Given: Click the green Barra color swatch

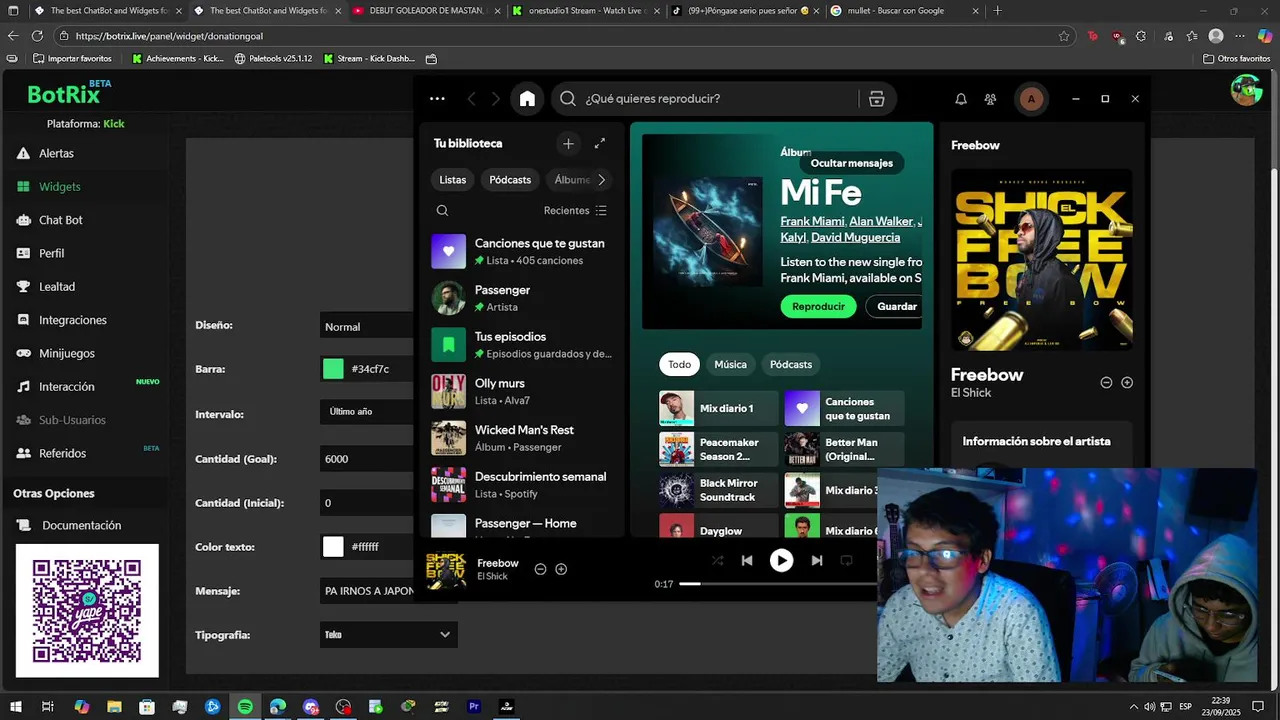Looking at the screenshot, I should point(333,369).
